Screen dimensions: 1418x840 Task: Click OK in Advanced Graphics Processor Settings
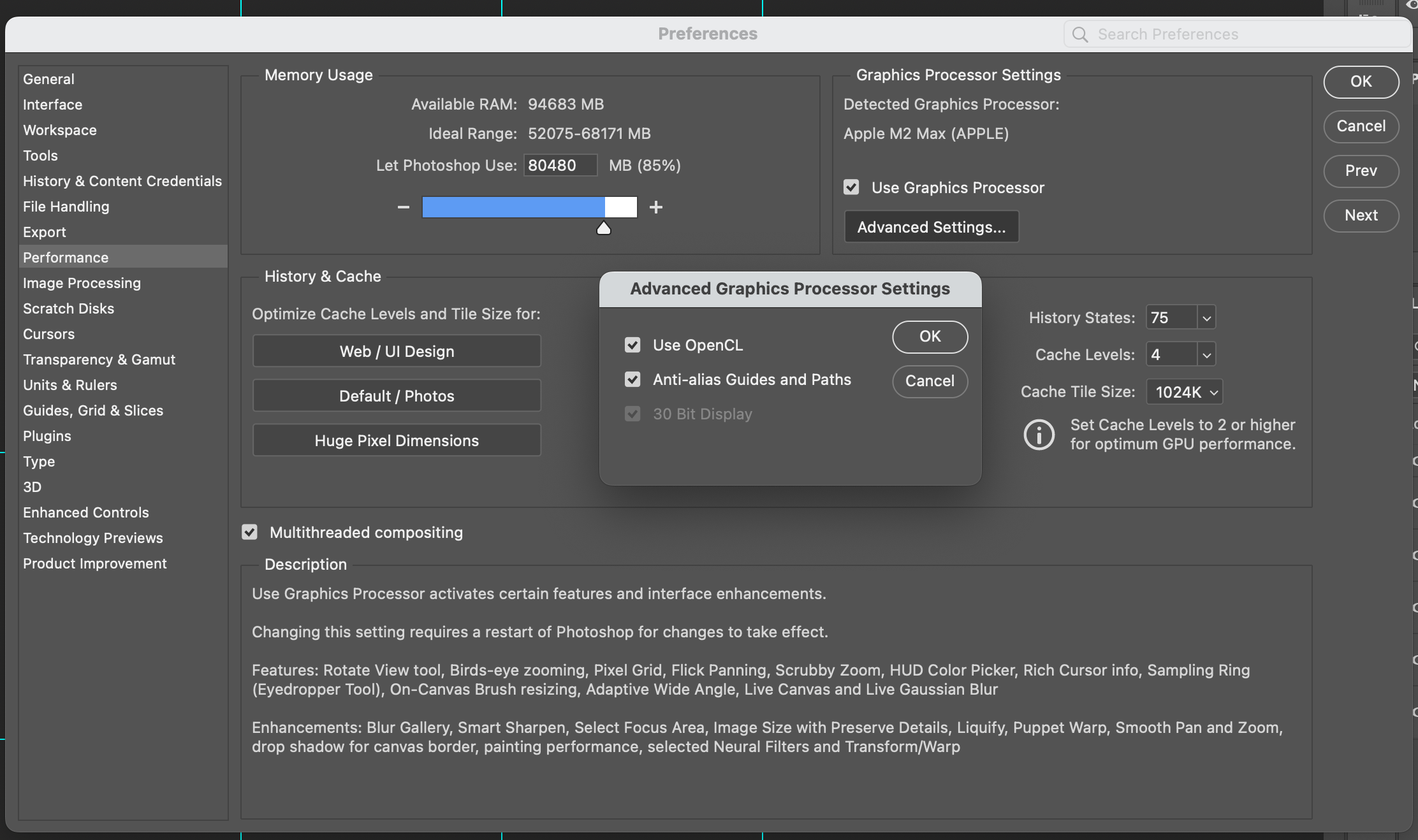[x=930, y=337]
